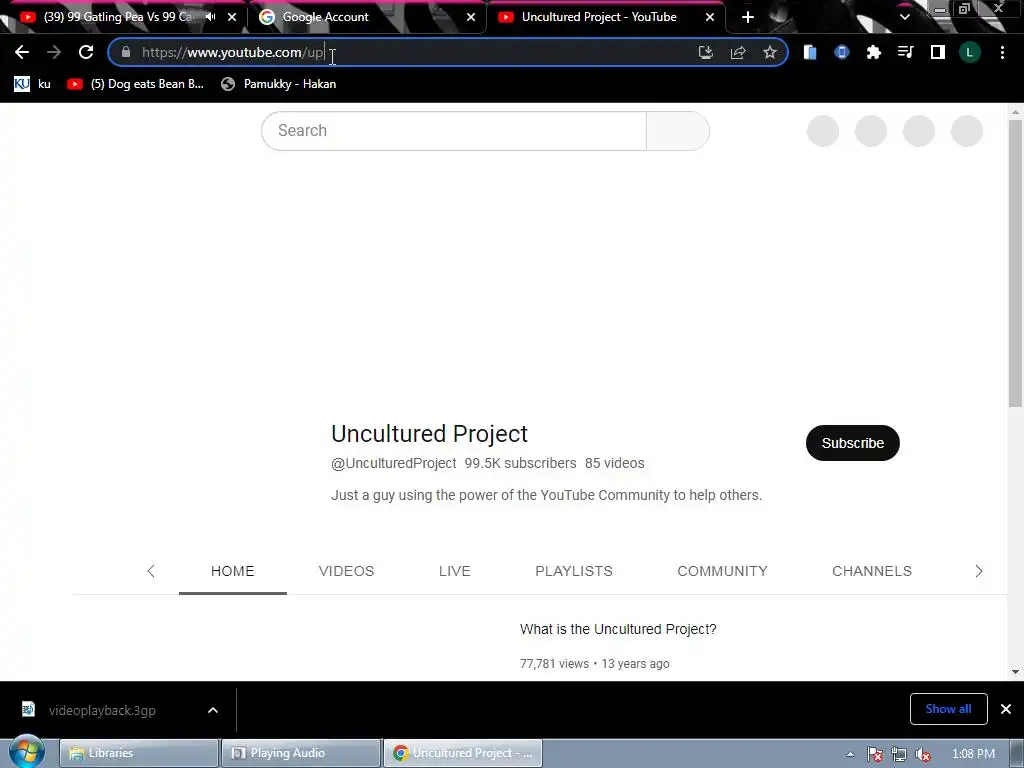
Task: Go back using browser back arrow
Action: click(x=22, y=52)
